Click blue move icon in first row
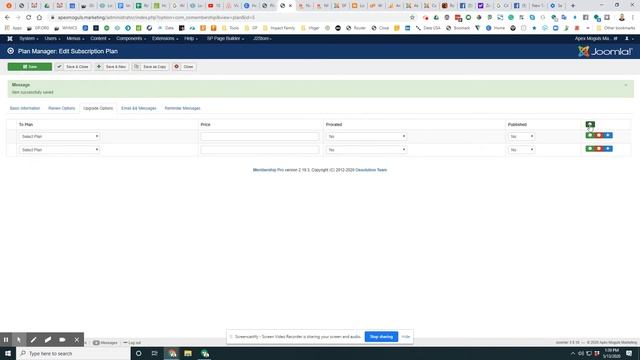Screen dimensions: 640x360 (608, 135)
